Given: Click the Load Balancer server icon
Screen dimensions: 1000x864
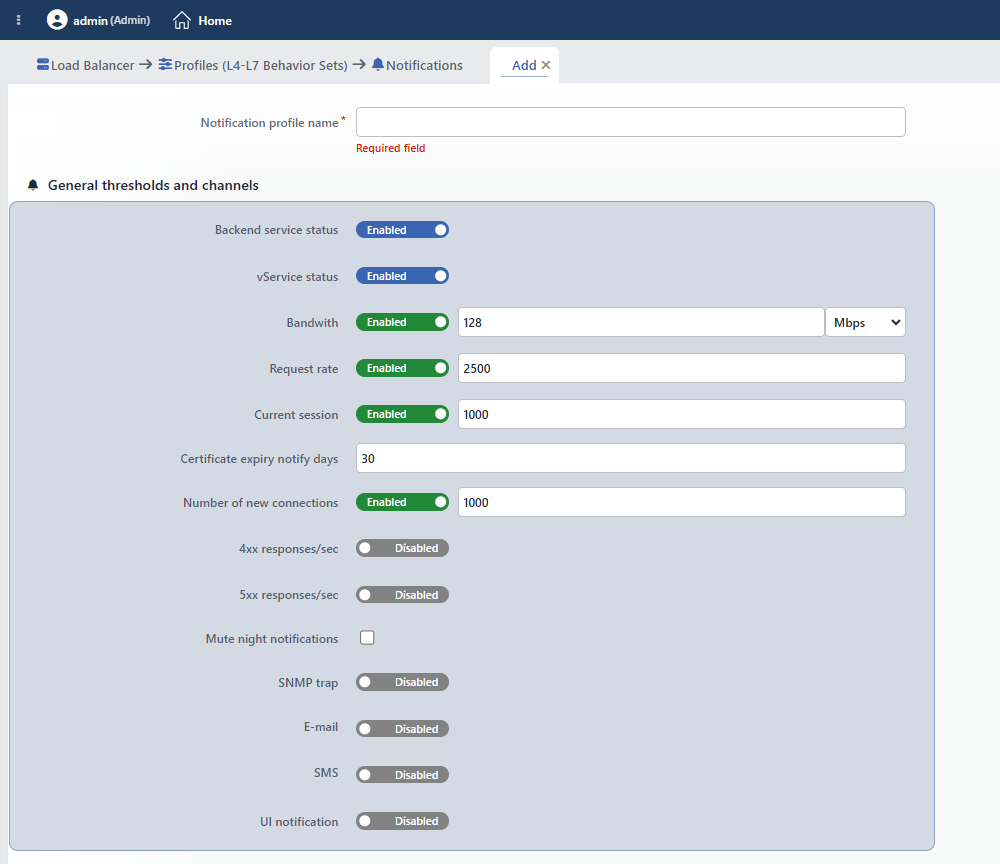Looking at the screenshot, I should [43, 64].
